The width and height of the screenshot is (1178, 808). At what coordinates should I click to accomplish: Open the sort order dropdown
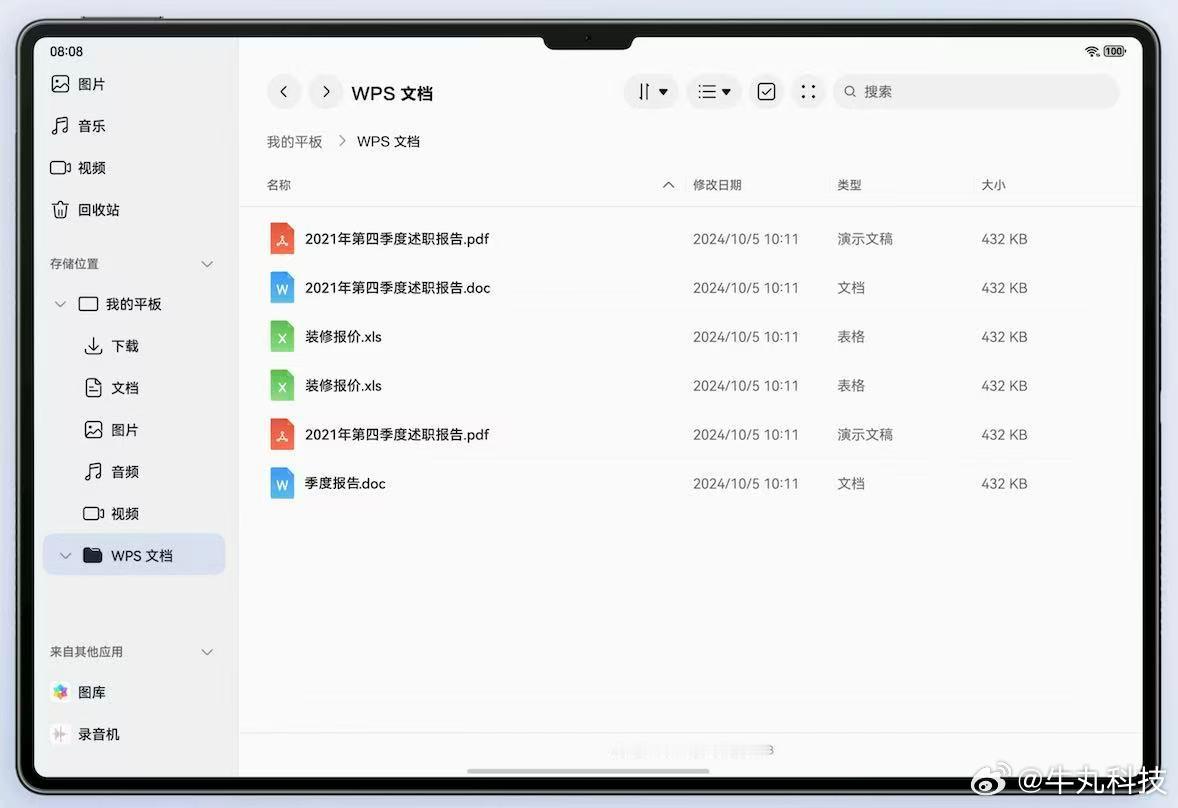(651, 92)
